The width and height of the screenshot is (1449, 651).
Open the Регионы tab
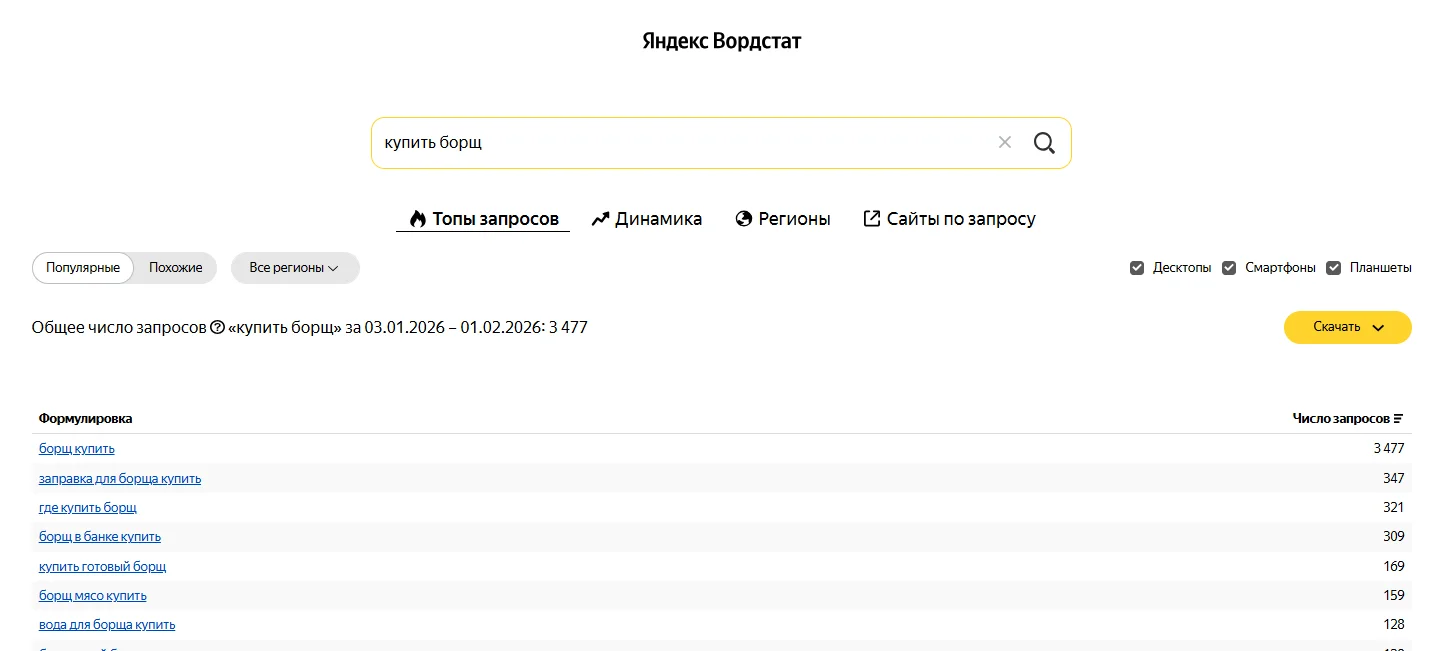pyautogui.click(x=783, y=219)
